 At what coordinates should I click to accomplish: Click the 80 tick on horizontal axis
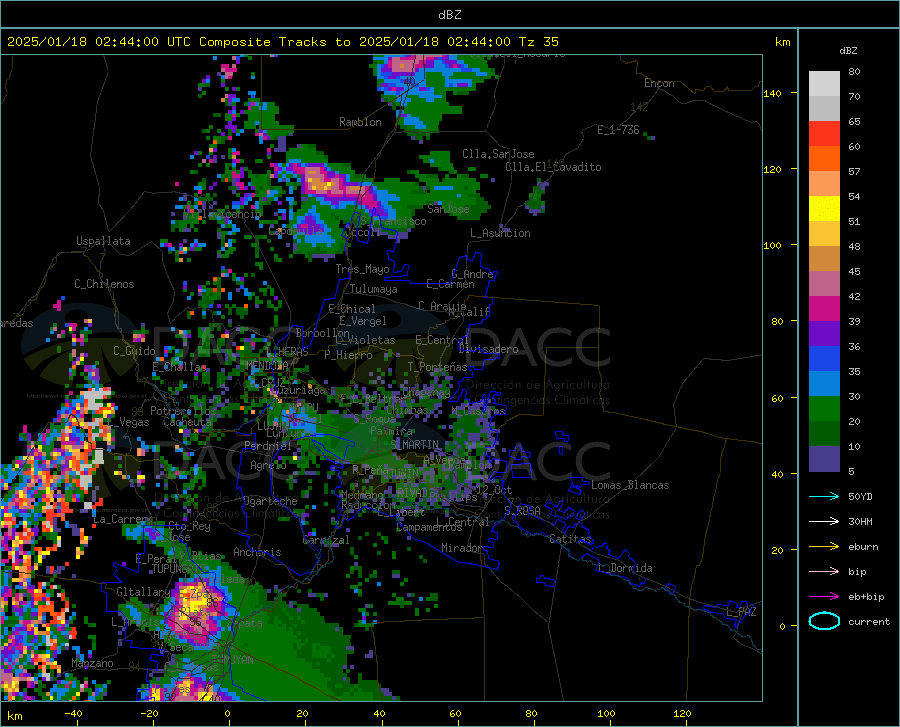(x=531, y=714)
